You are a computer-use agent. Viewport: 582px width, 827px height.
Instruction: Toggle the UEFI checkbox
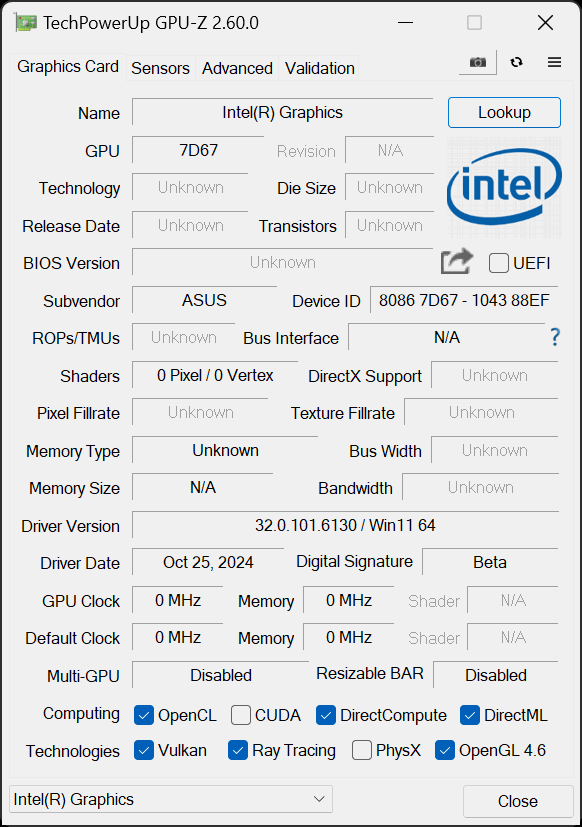(x=499, y=263)
